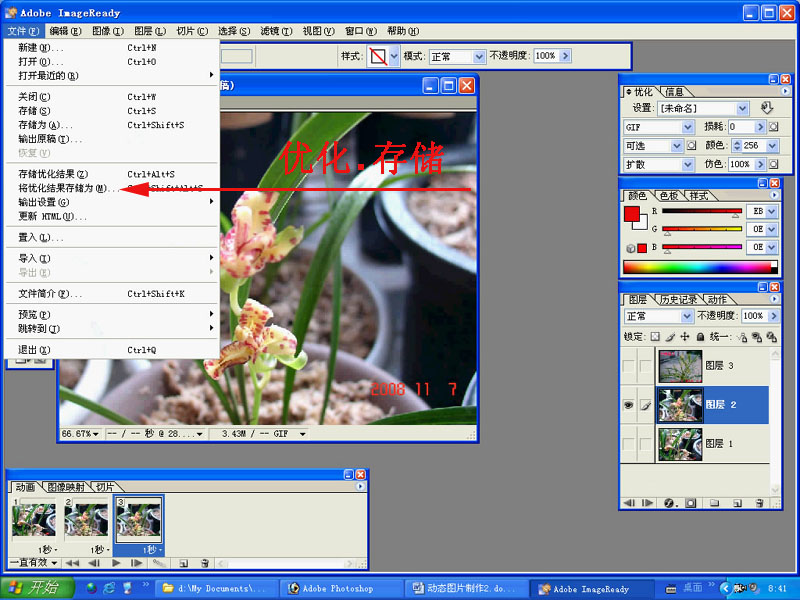Play the animation
The width and height of the screenshot is (800, 600).
click(116, 563)
